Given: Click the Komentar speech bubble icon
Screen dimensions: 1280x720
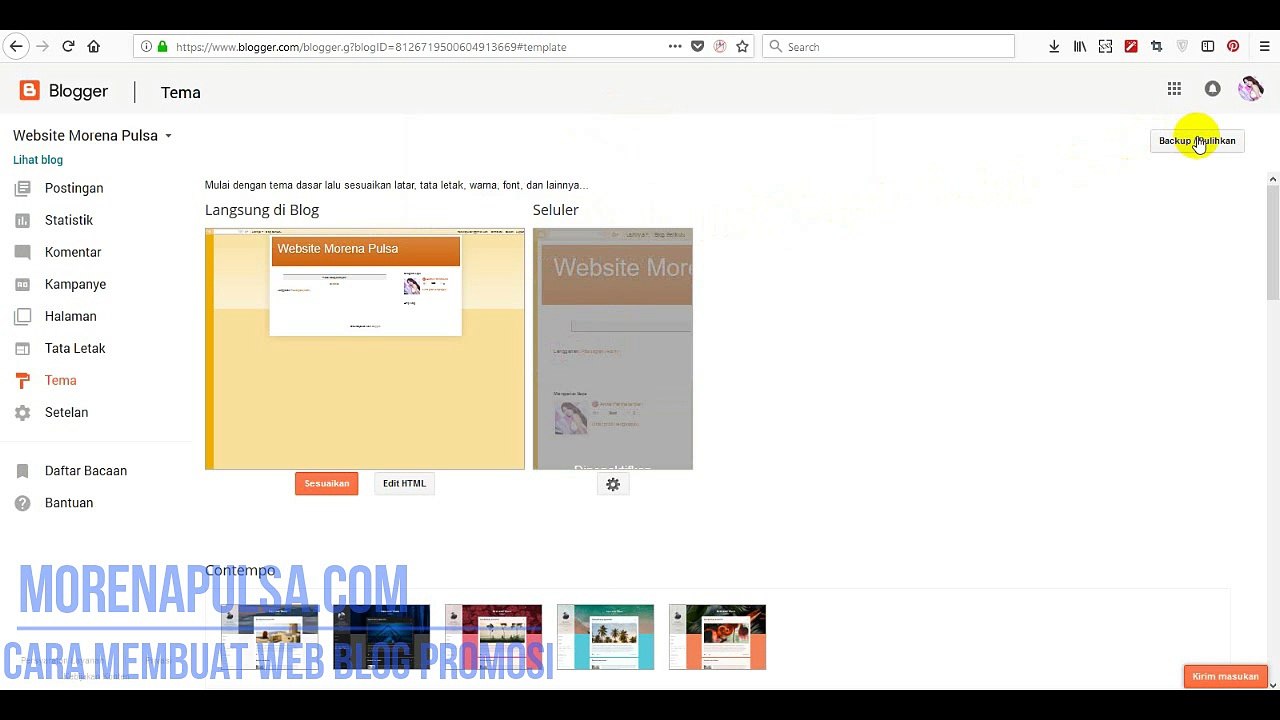Looking at the screenshot, I should (x=23, y=252).
